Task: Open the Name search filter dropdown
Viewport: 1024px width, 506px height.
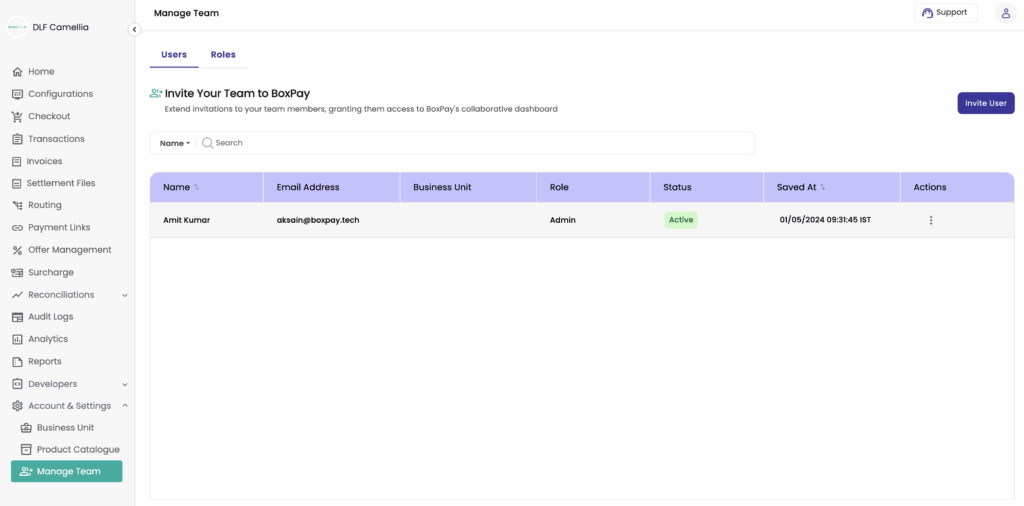Action: [174, 143]
